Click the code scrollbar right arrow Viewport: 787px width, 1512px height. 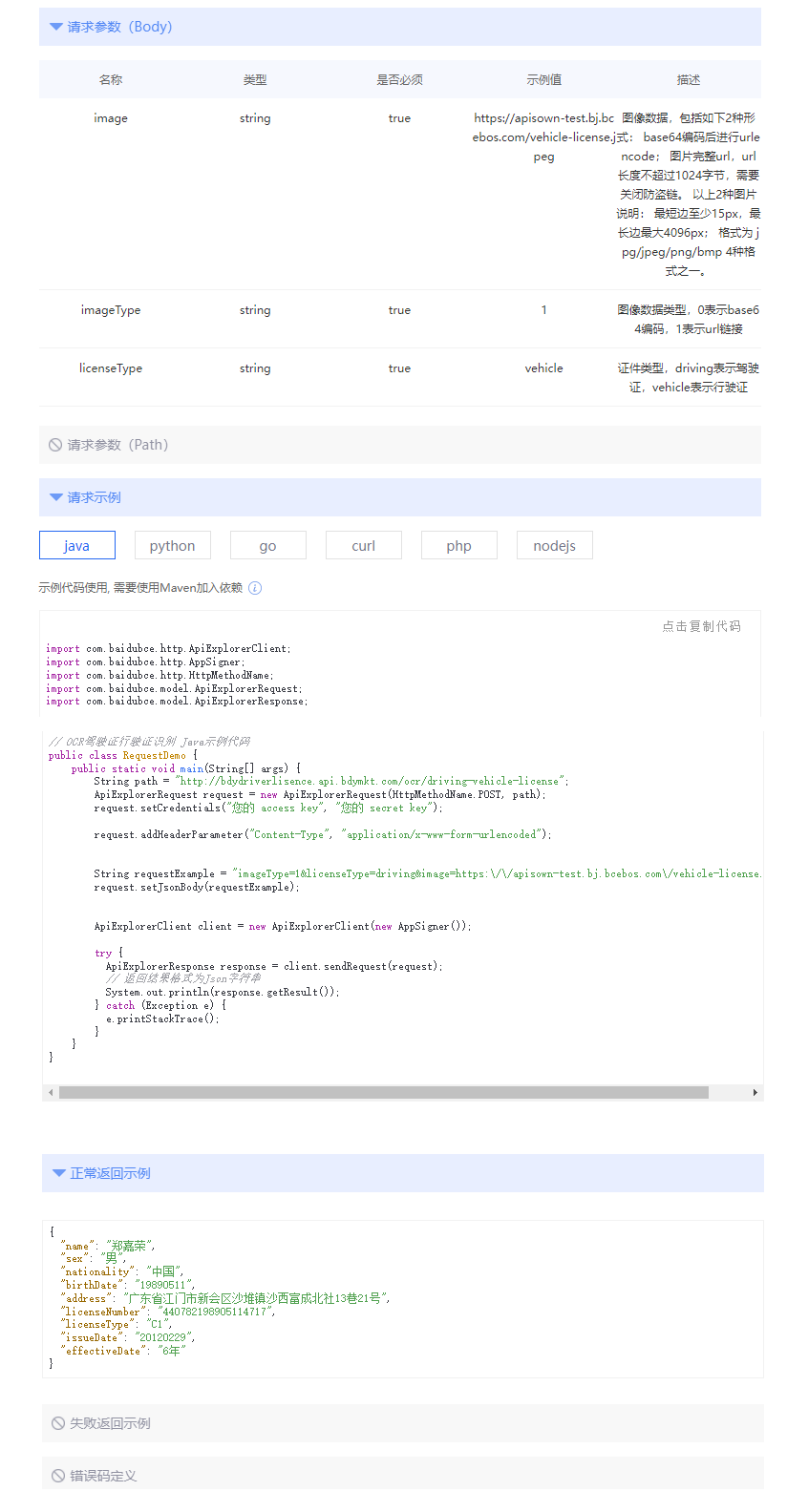(x=755, y=1092)
